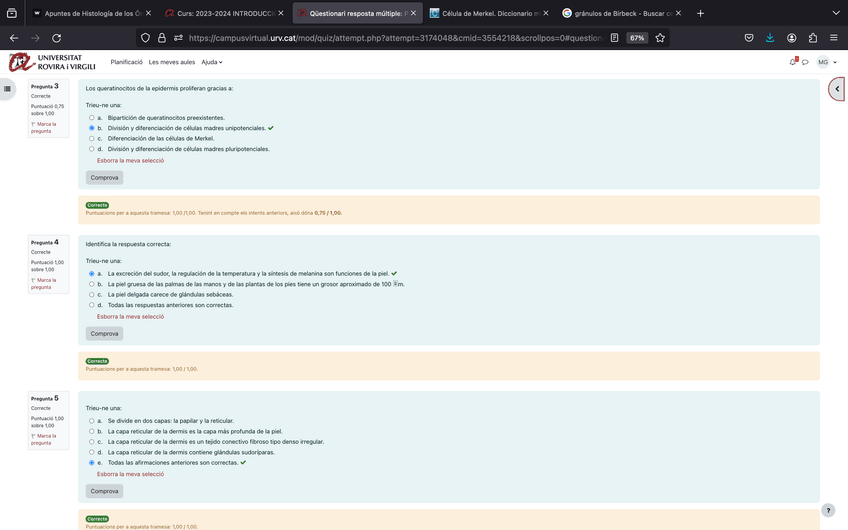Open the MG user menu dropdown

827,62
